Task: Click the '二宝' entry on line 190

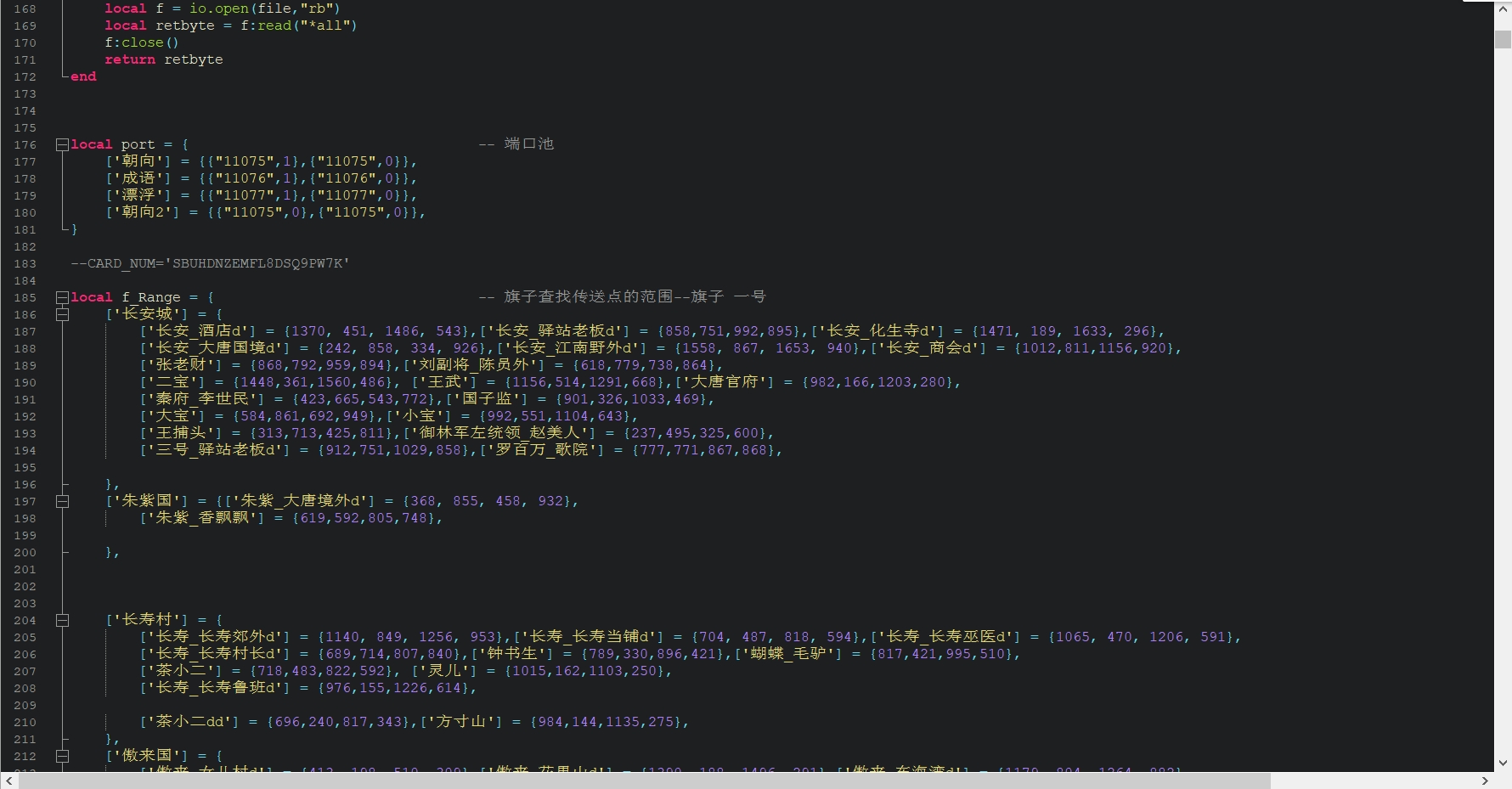Action: pos(172,382)
